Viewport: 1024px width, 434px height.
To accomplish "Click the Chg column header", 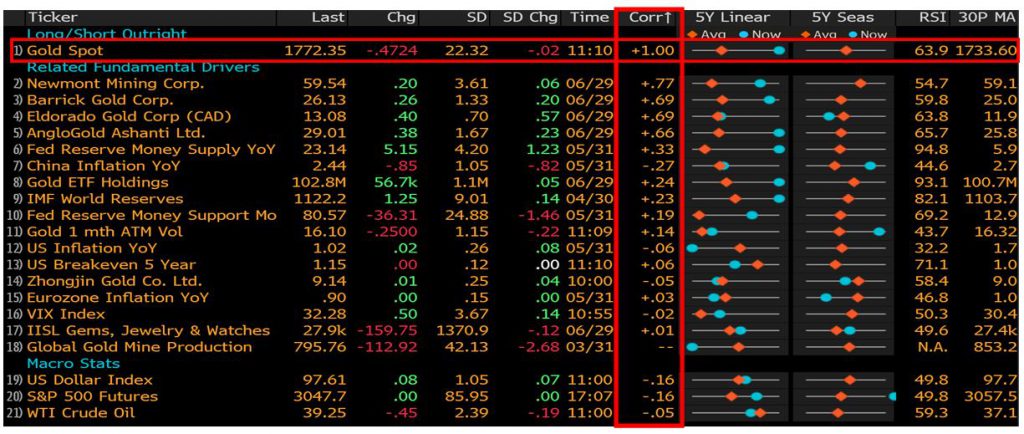I will click(401, 18).
